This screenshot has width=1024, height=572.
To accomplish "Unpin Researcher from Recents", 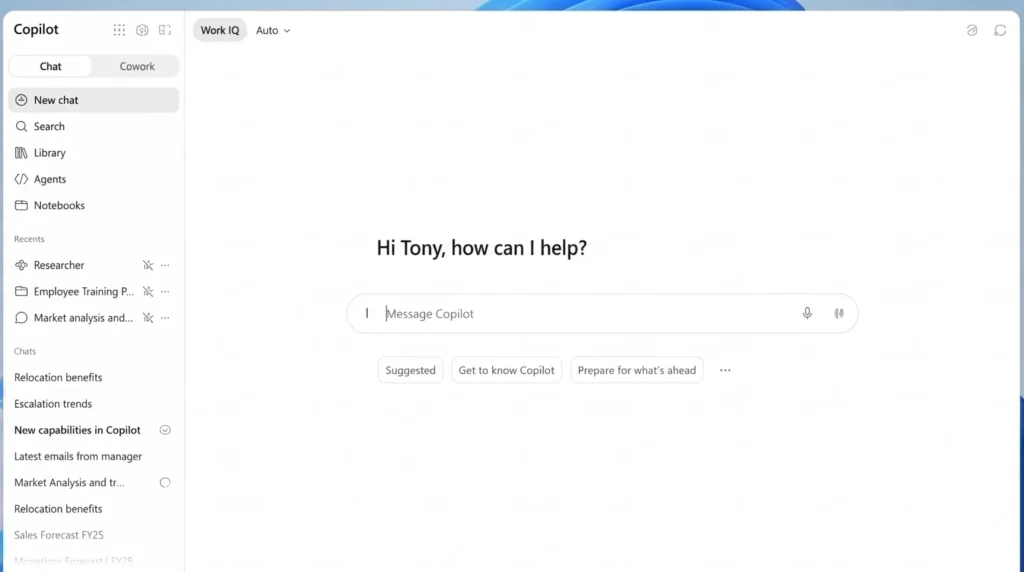I will pos(148,265).
